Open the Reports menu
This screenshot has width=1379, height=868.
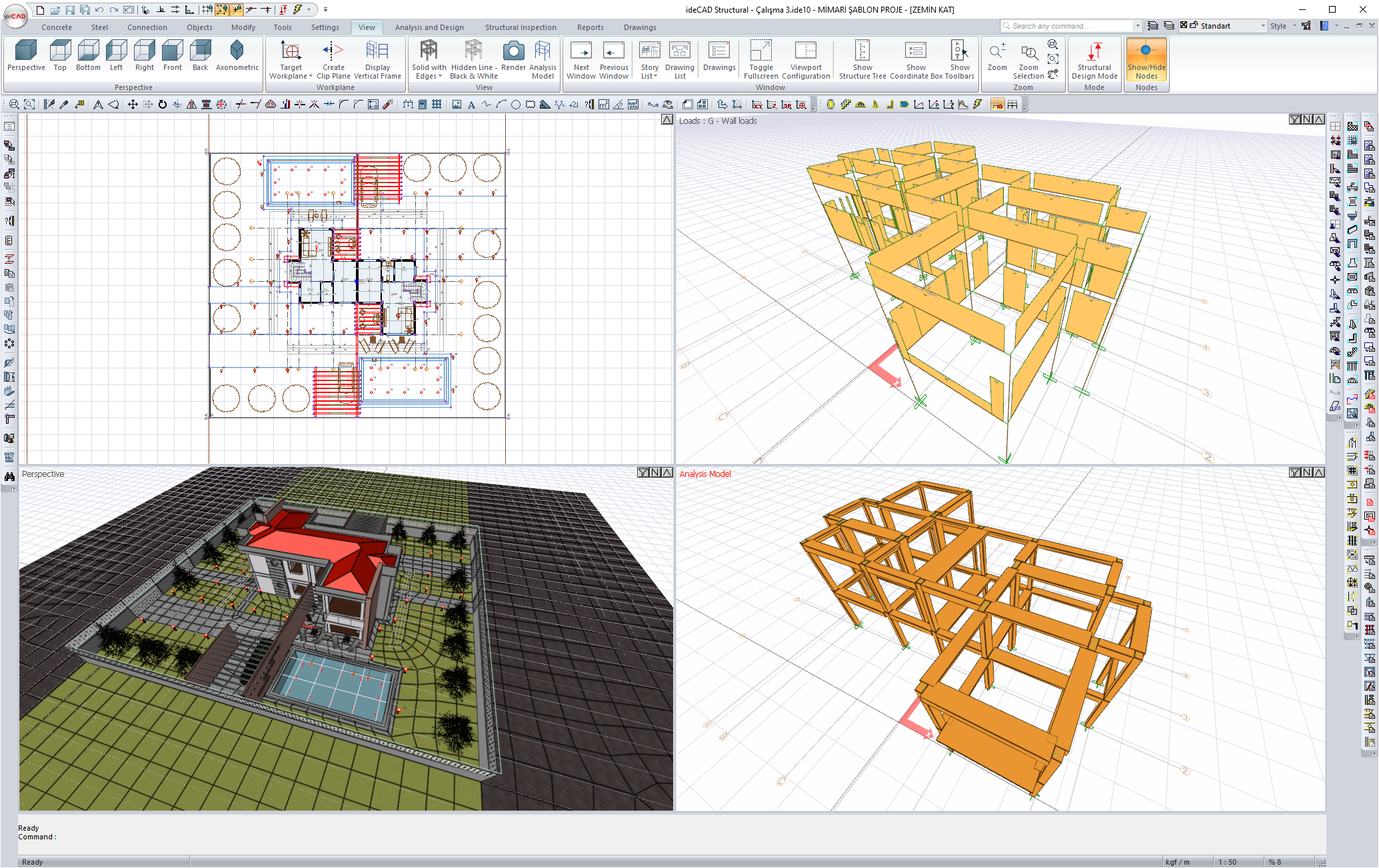pyautogui.click(x=590, y=27)
